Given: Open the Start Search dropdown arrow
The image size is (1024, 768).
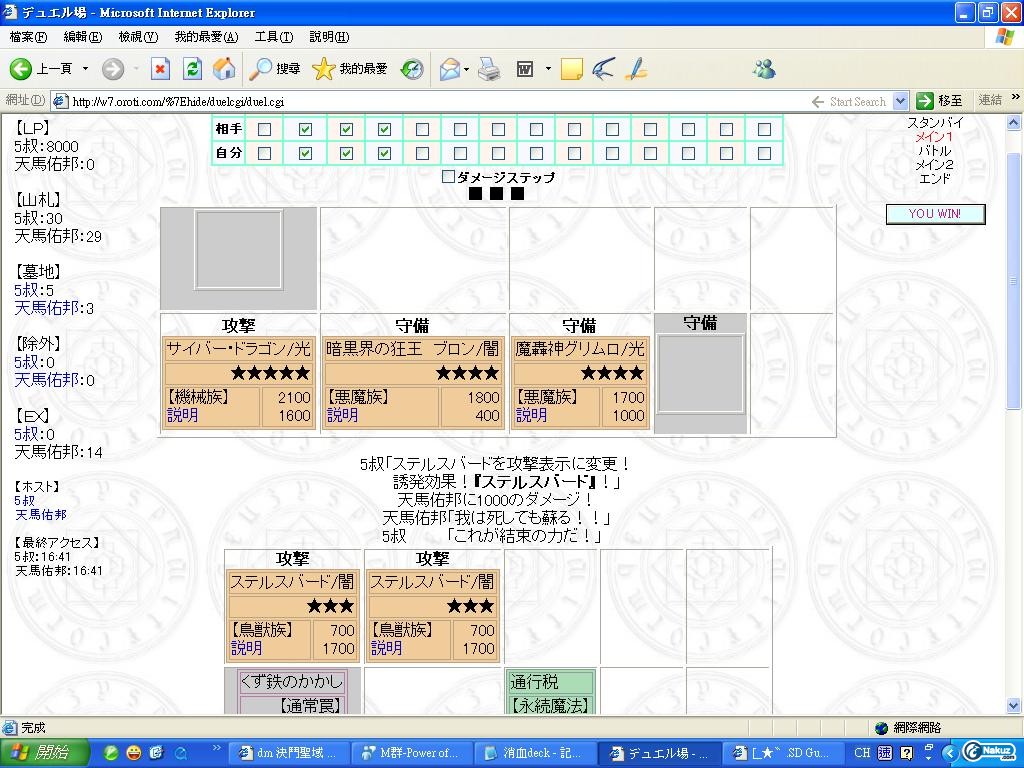Looking at the screenshot, I should point(900,101).
